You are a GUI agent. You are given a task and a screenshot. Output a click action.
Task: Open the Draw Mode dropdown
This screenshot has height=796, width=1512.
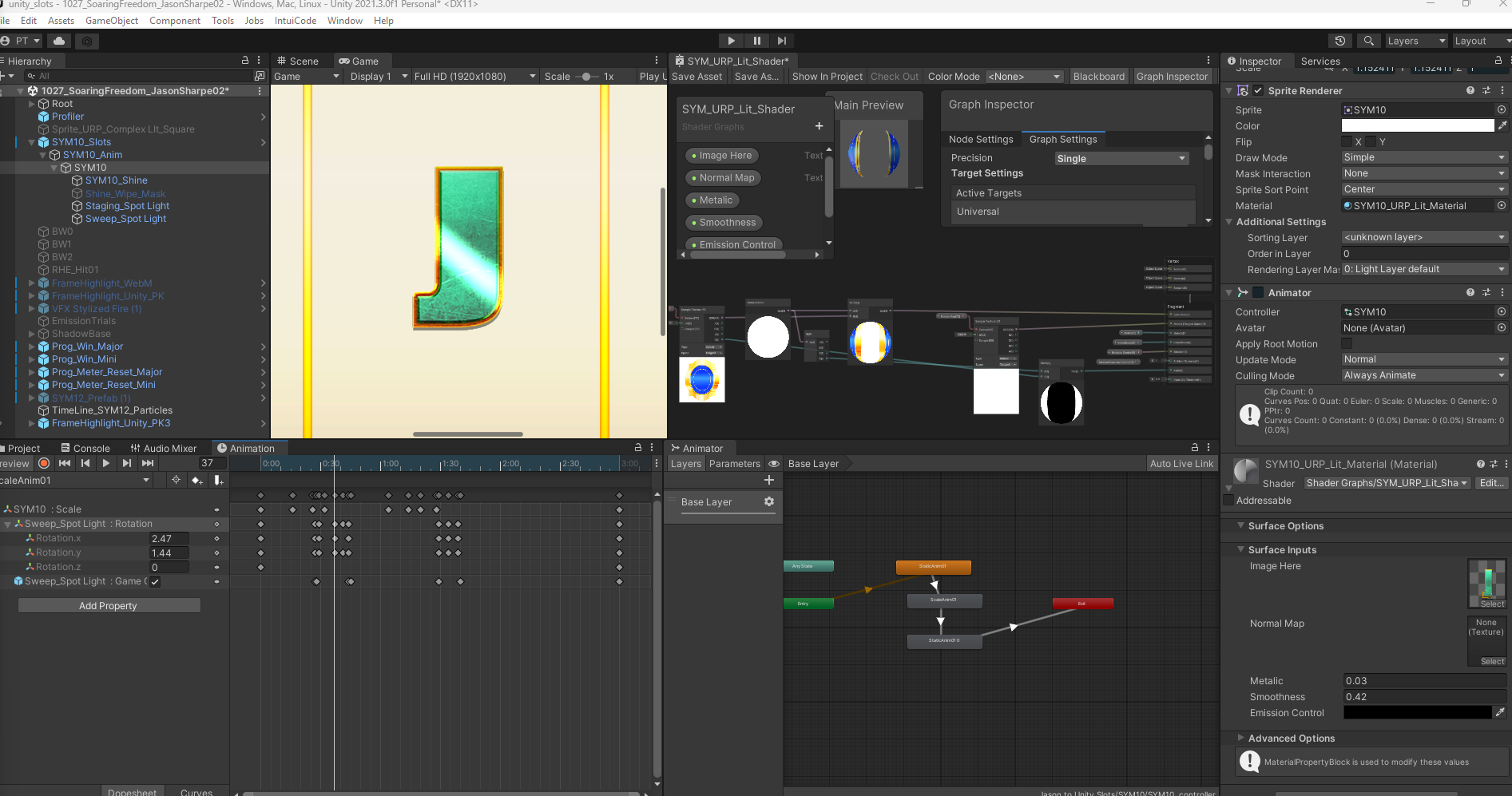click(1424, 157)
